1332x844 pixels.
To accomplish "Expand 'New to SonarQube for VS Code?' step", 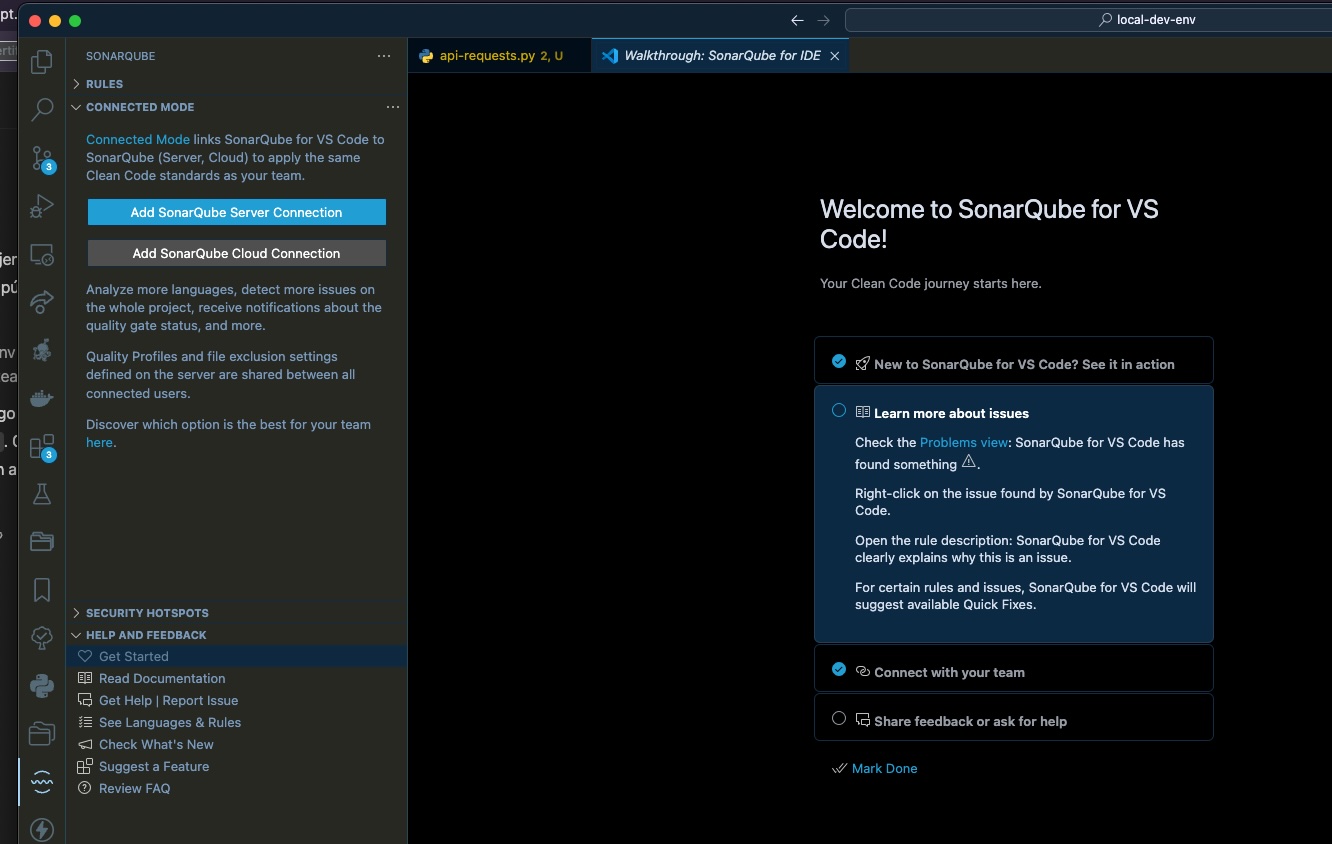I will [1013, 360].
